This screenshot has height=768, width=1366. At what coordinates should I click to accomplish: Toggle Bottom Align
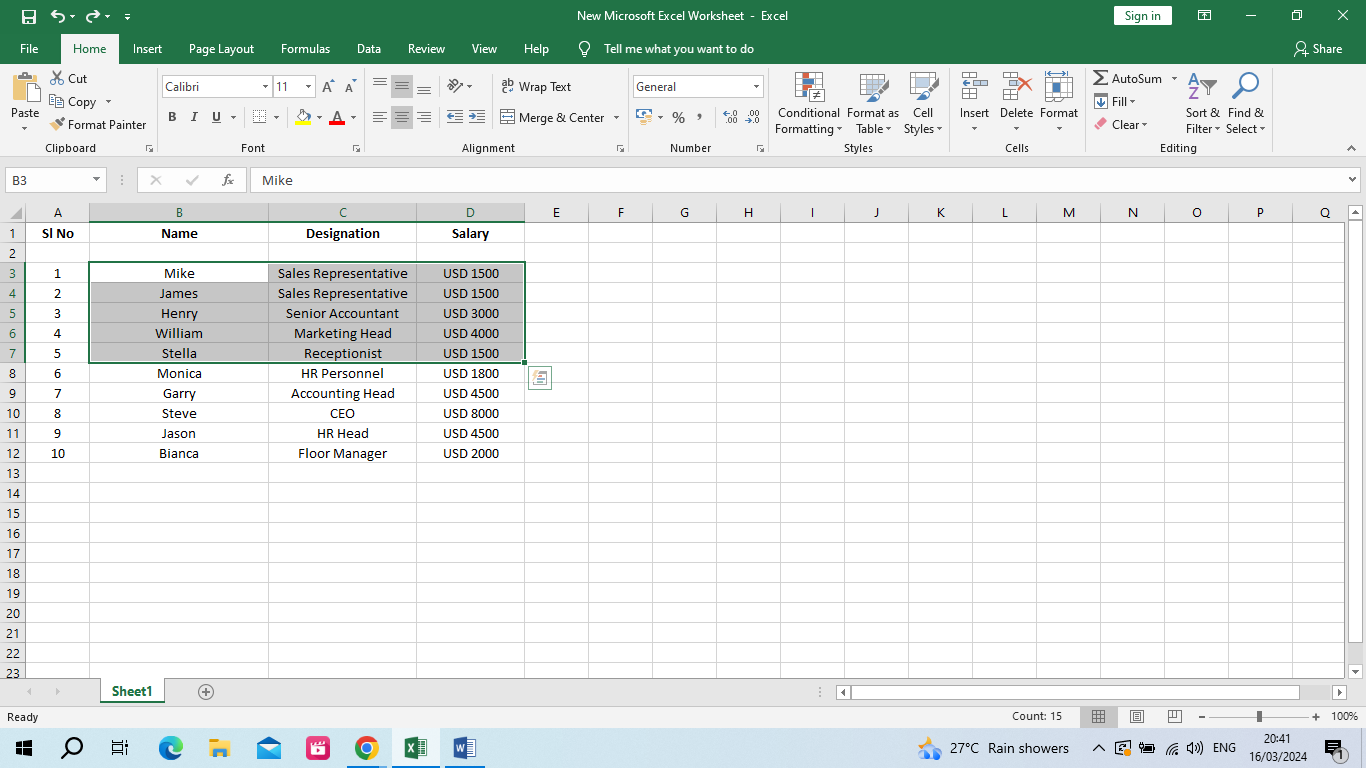click(x=424, y=87)
